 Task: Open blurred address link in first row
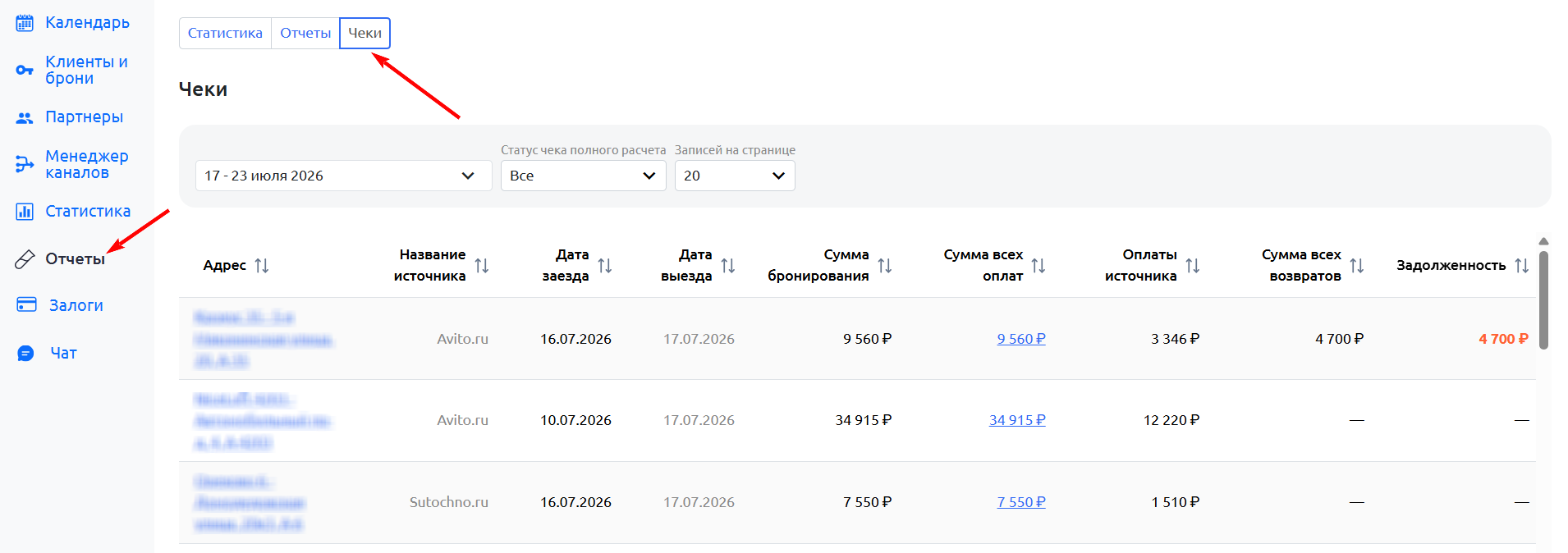pyautogui.click(x=264, y=339)
